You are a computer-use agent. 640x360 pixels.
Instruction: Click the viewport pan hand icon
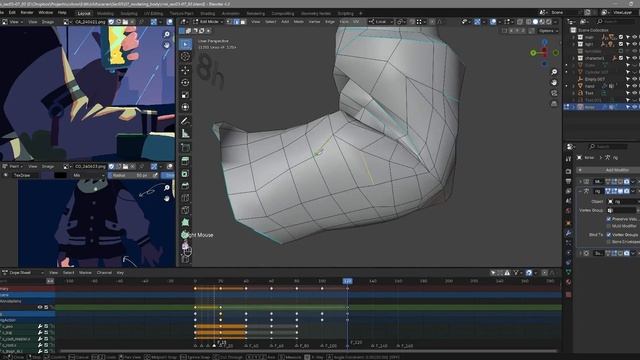554,82
